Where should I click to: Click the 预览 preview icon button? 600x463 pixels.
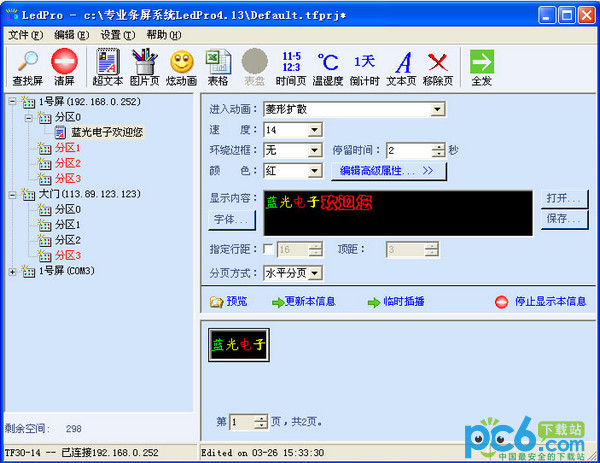coord(228,302)
